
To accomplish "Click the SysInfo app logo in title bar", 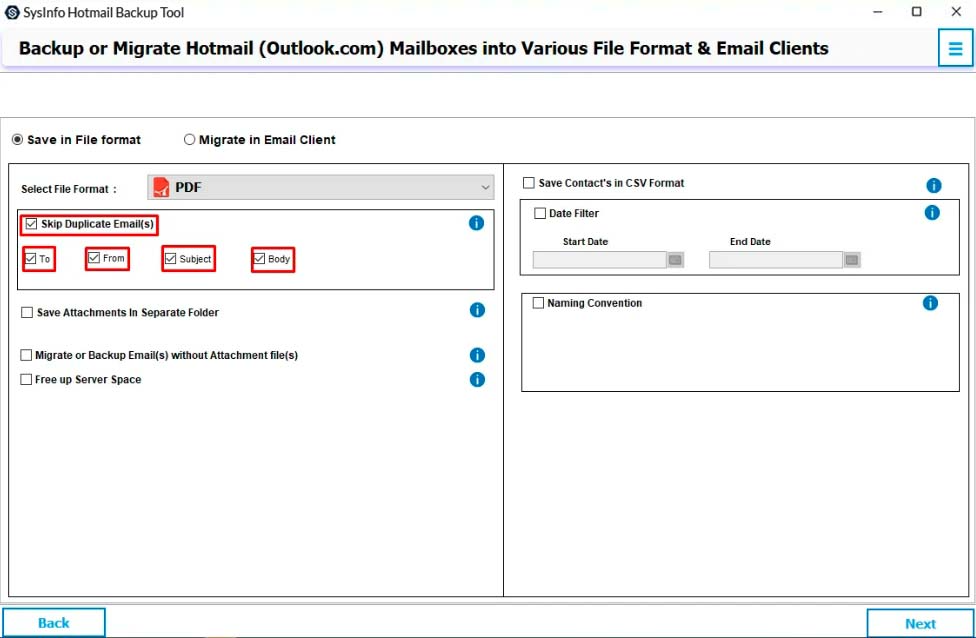I will coord(12,12).
